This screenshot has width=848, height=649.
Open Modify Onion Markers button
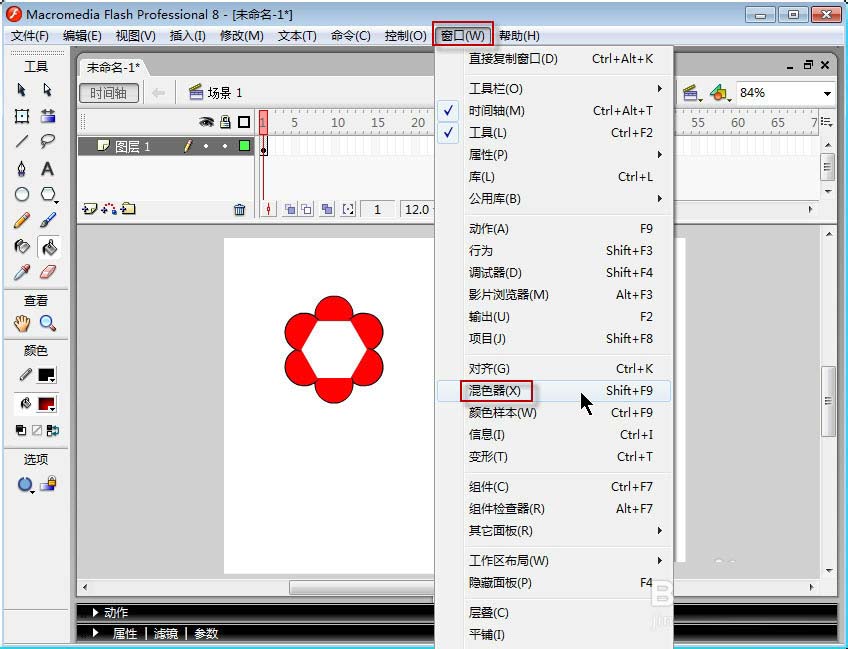click(348, 209)
